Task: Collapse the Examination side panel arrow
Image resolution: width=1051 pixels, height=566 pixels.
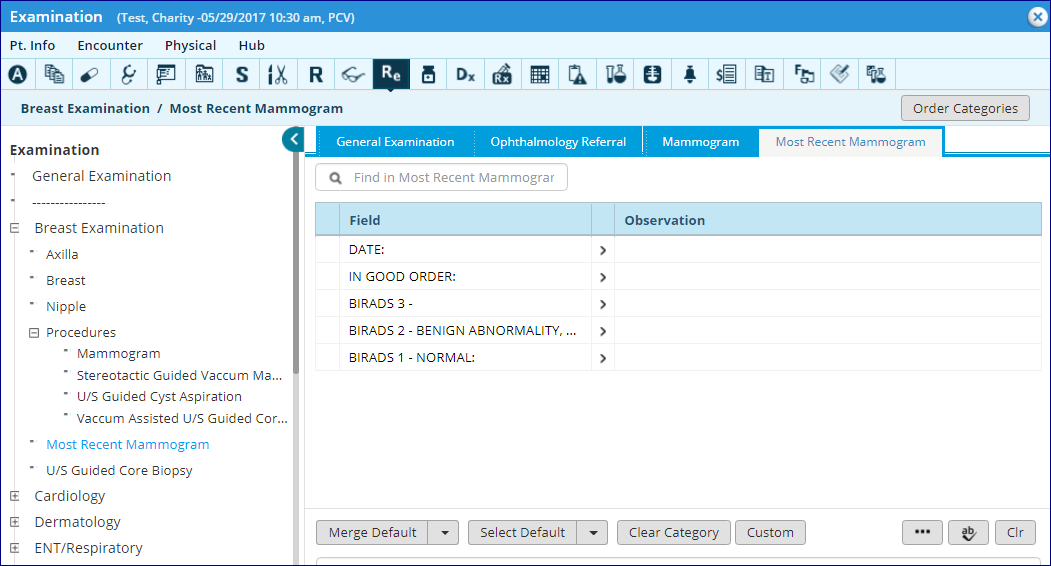Action: coord(293,139)
